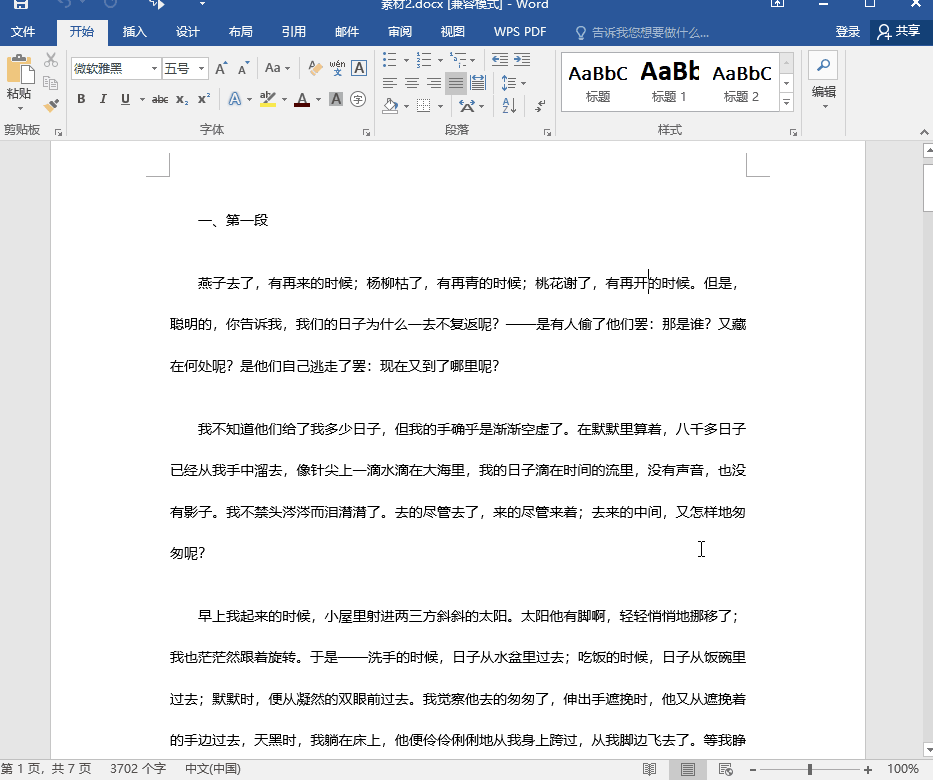Toggle superscript x²
The height and width of the screenshot is (780, 933).
(x=203, y=99)
